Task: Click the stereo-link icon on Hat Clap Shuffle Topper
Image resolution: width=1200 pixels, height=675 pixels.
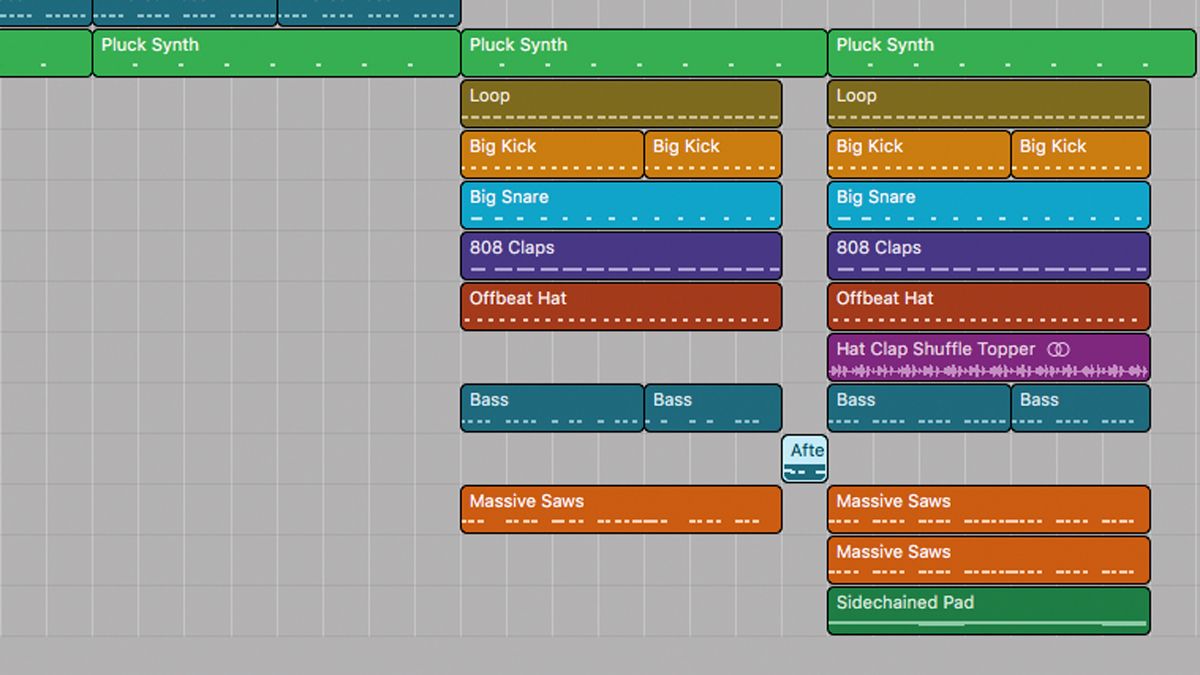Action: click(1059, 349)
